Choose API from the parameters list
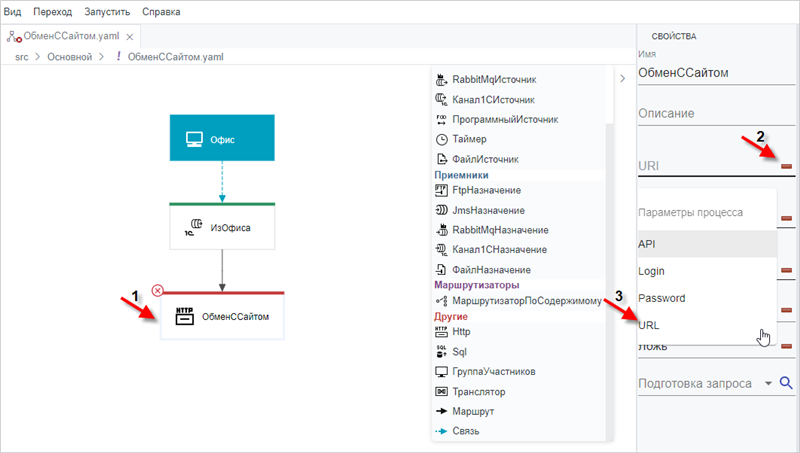This screenshot has width=800, height=453. tap(707, 244)
